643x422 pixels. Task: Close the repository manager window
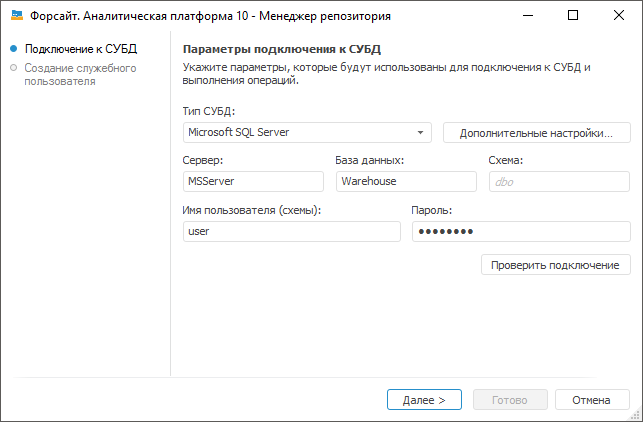click(619, 16)
